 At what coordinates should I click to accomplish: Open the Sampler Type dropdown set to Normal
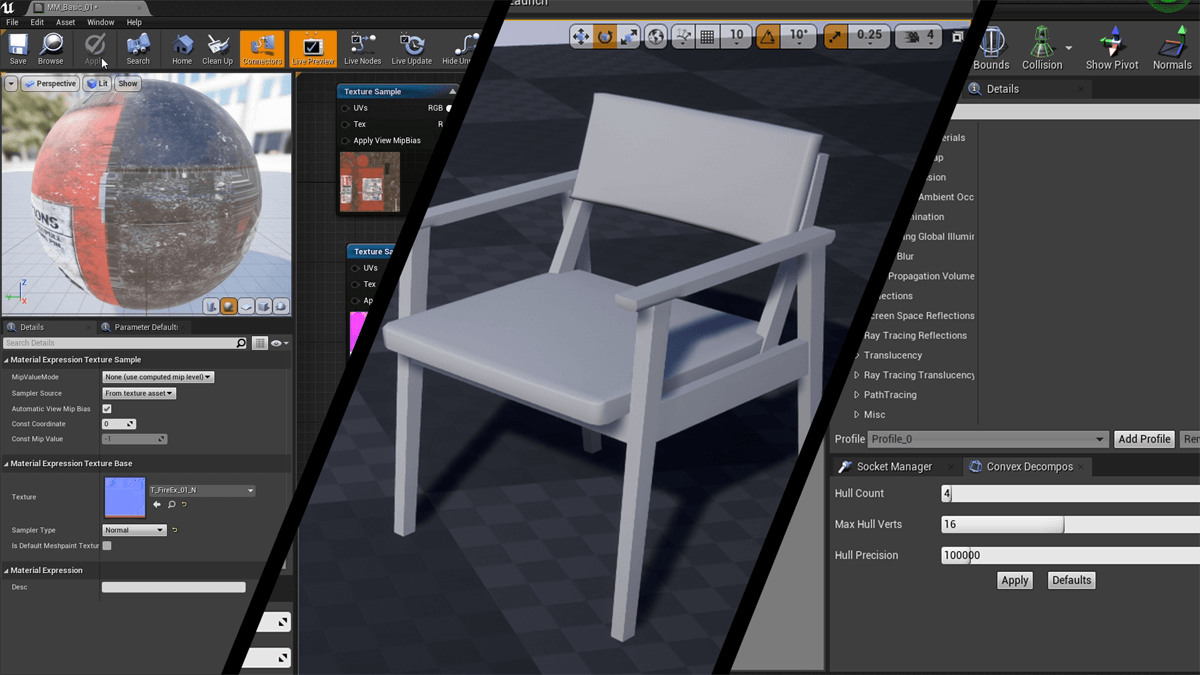(133, 529)
